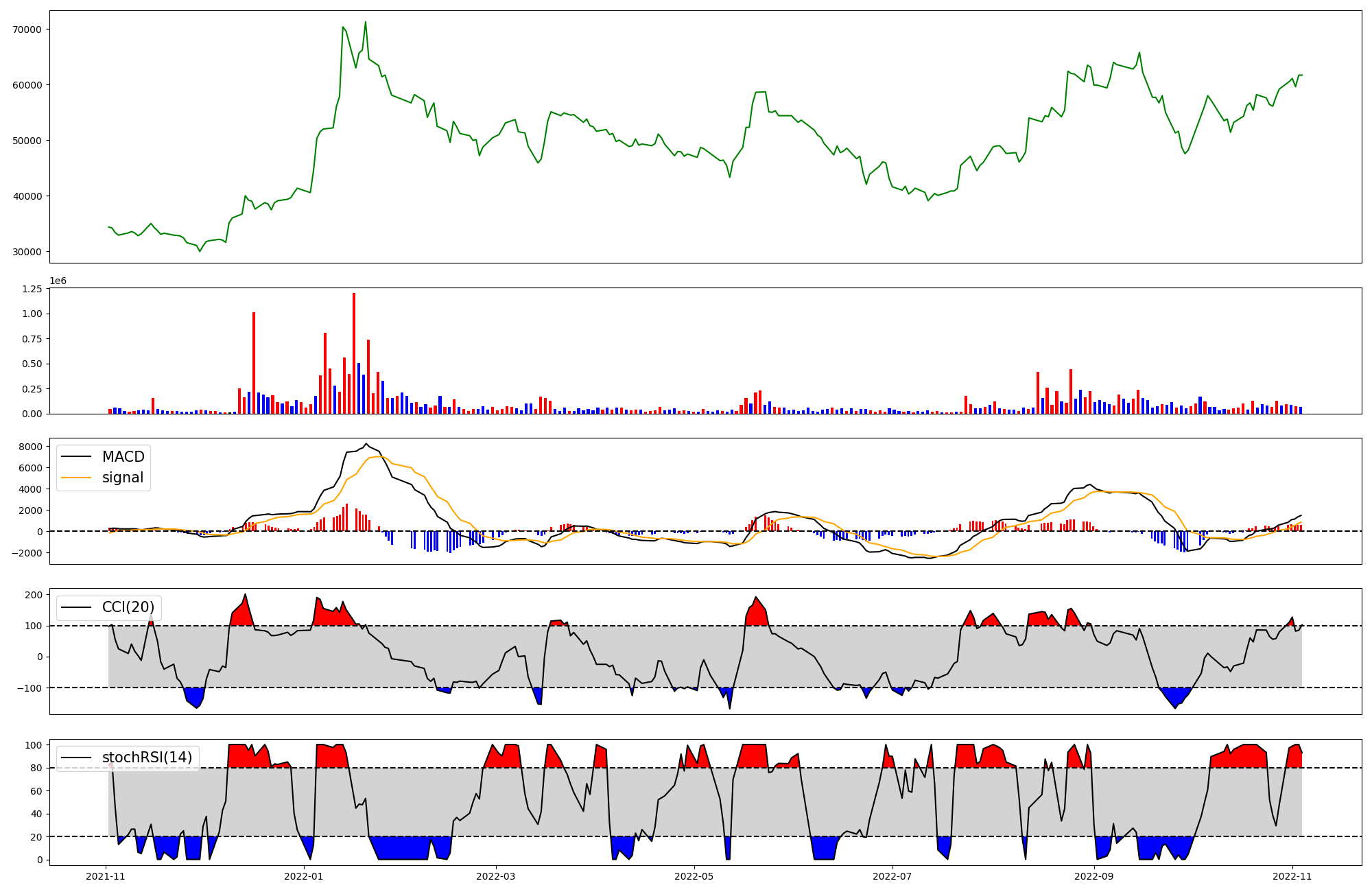Screen dimensions: 1372x892
Task: Click the 1e6 volume scale label
Action: [58, 281]
